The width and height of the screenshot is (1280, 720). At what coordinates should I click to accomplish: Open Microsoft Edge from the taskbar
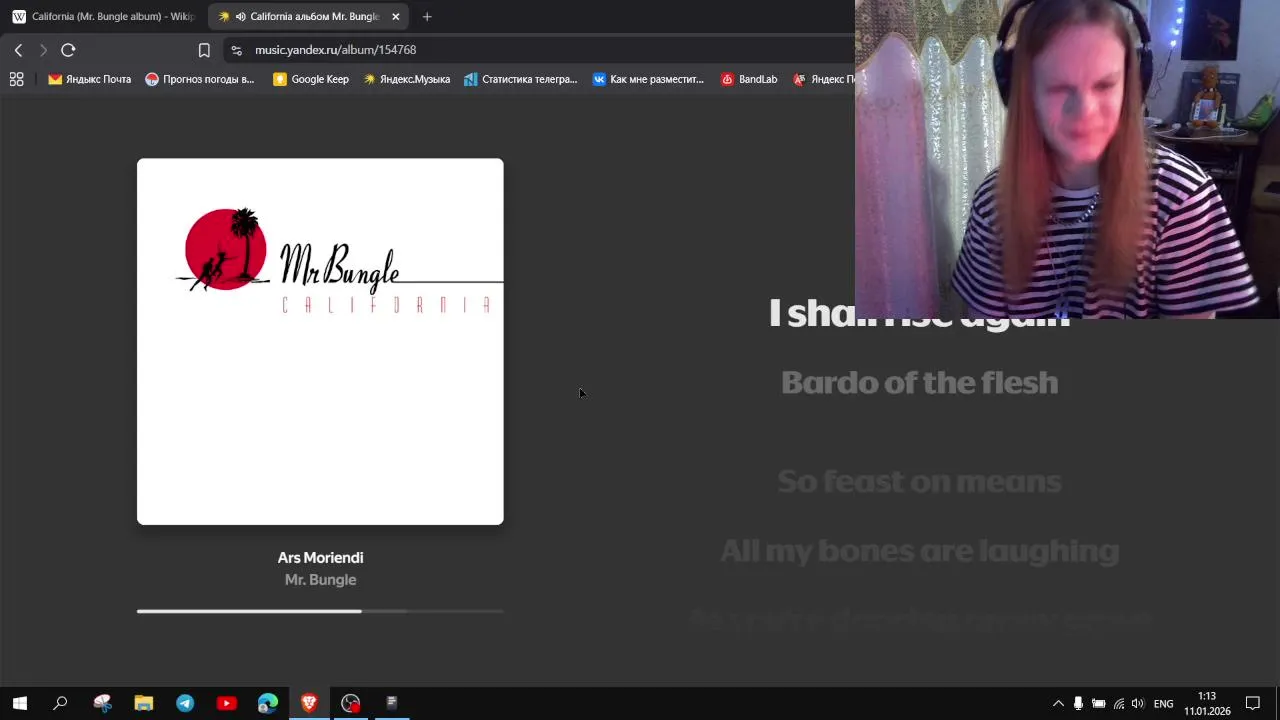268,703
